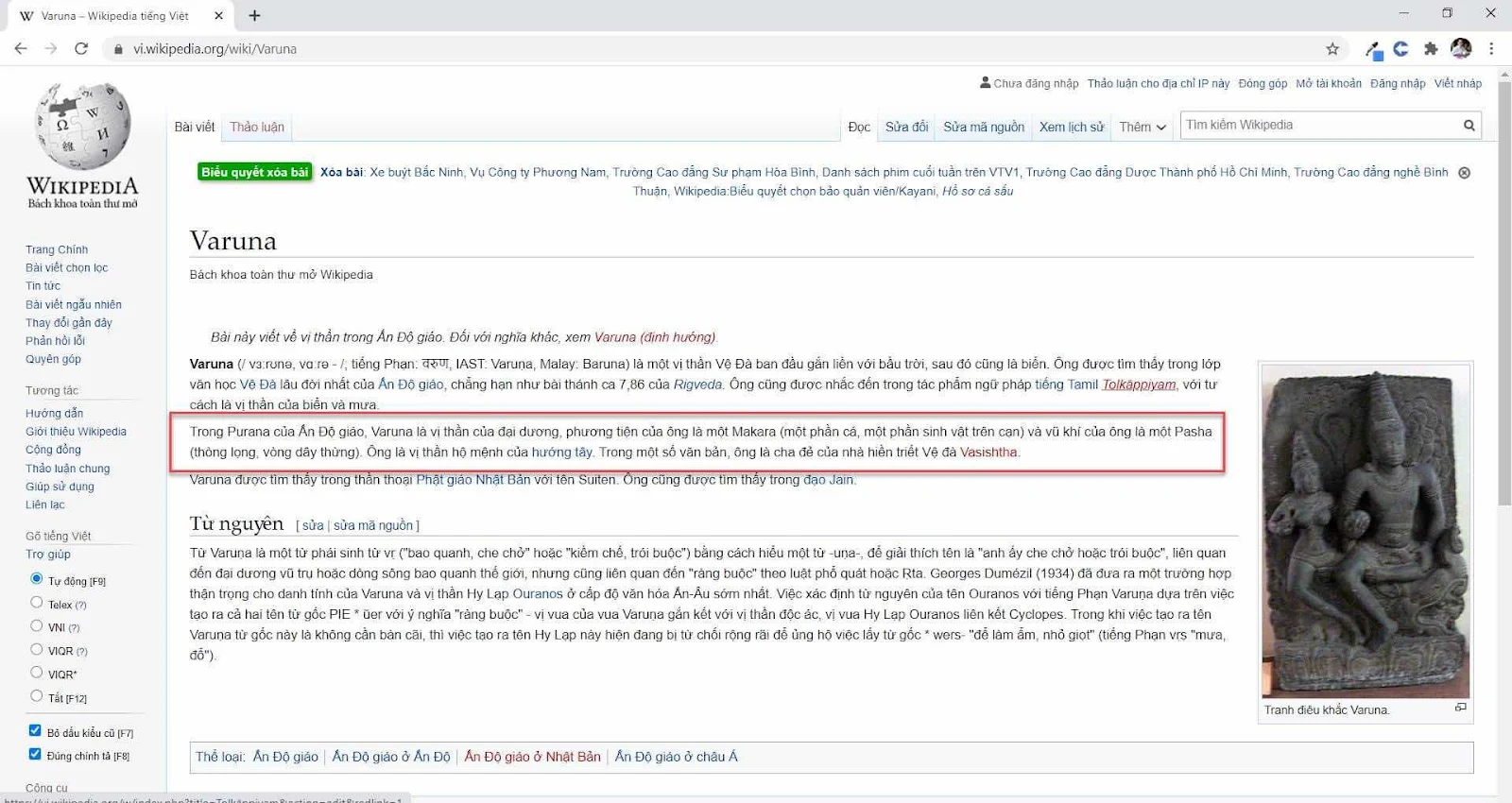This screenshot has height=803, width=1512.
Task: Open the Đăng nhập link
Action: [x=1398, y=83]
